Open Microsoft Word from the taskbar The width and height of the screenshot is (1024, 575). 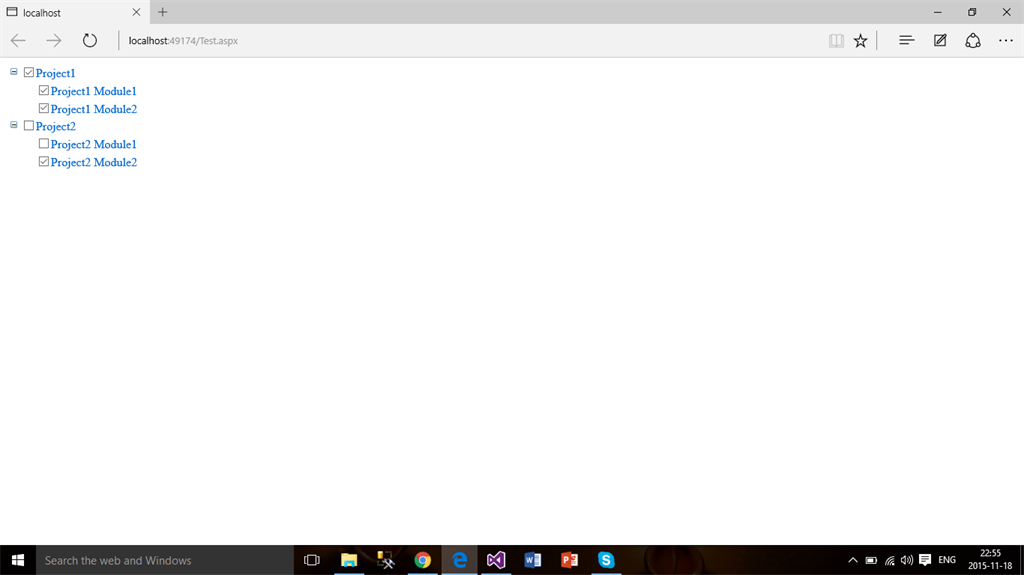tap(533, 560)
